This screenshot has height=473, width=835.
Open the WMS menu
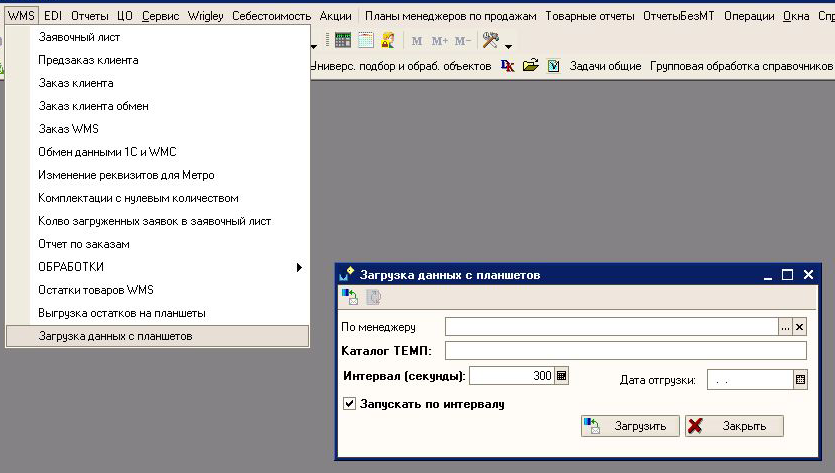point(21,16)
